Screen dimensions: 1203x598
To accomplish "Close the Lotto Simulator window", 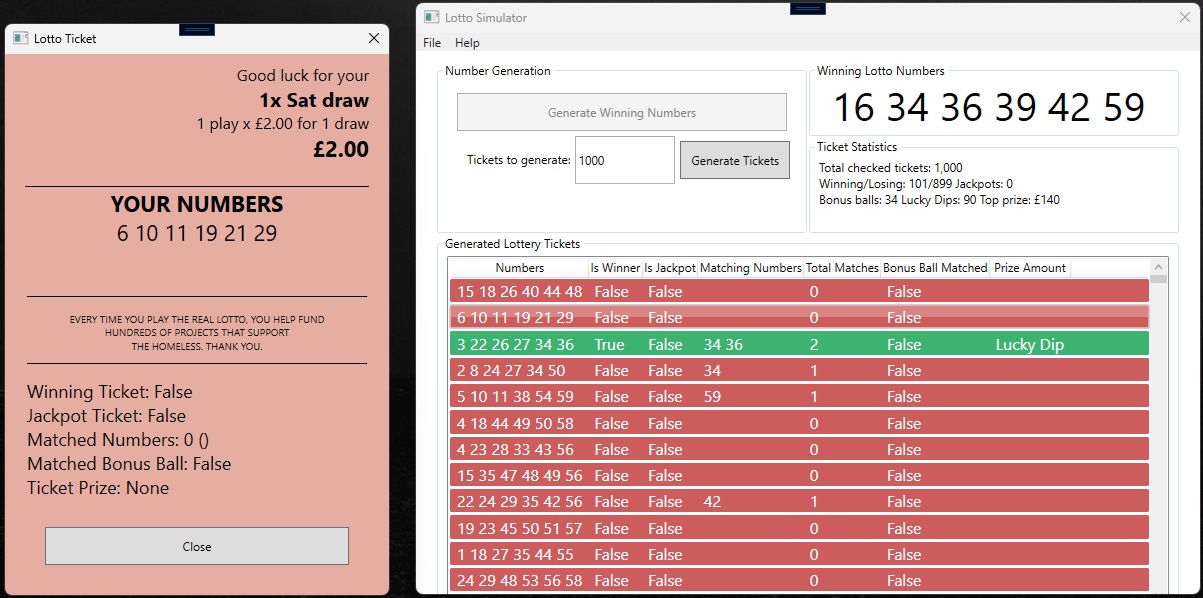I will (1185, 18).
